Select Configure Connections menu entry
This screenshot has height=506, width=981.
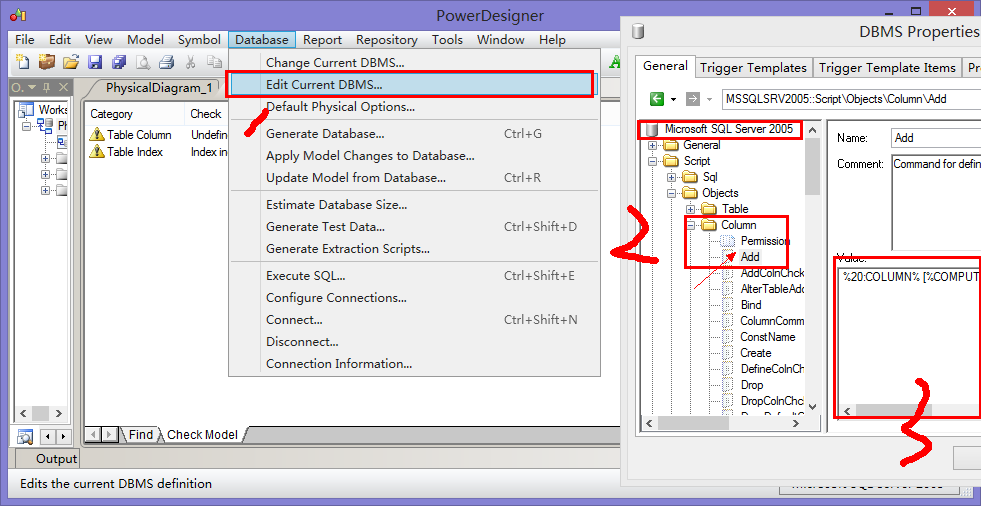414,298
